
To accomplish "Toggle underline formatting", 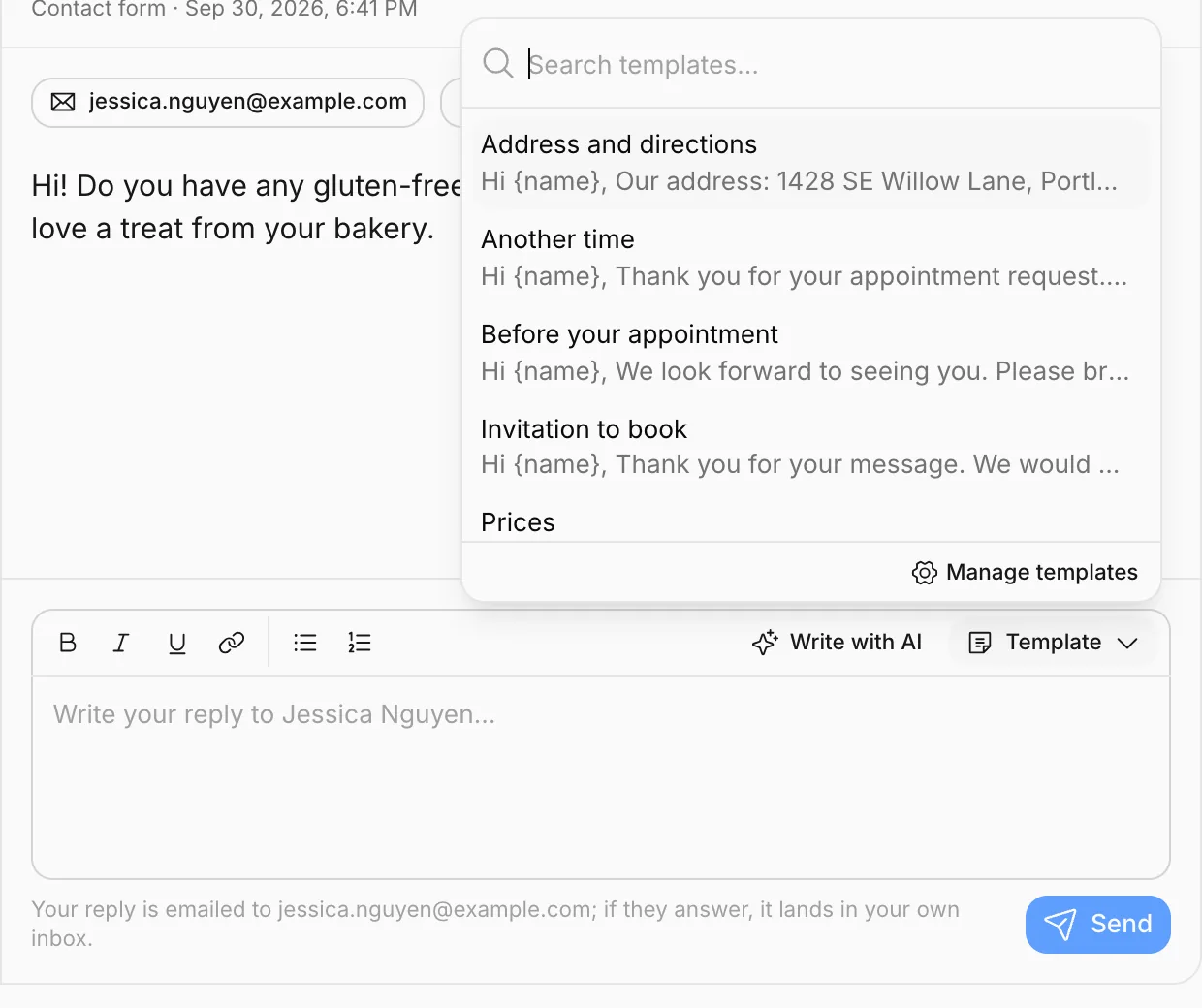I will (x=176, y=643).
